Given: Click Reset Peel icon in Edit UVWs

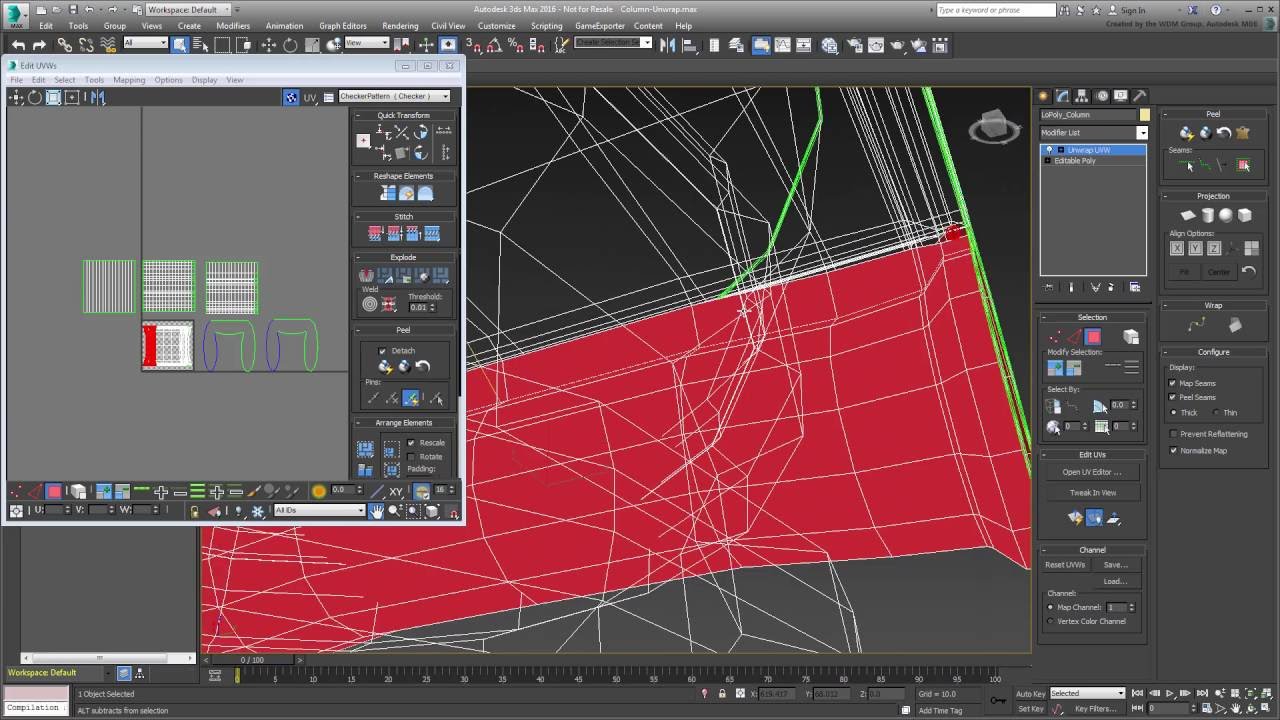Looking at the screenshot, I should (x=423, y=367).
